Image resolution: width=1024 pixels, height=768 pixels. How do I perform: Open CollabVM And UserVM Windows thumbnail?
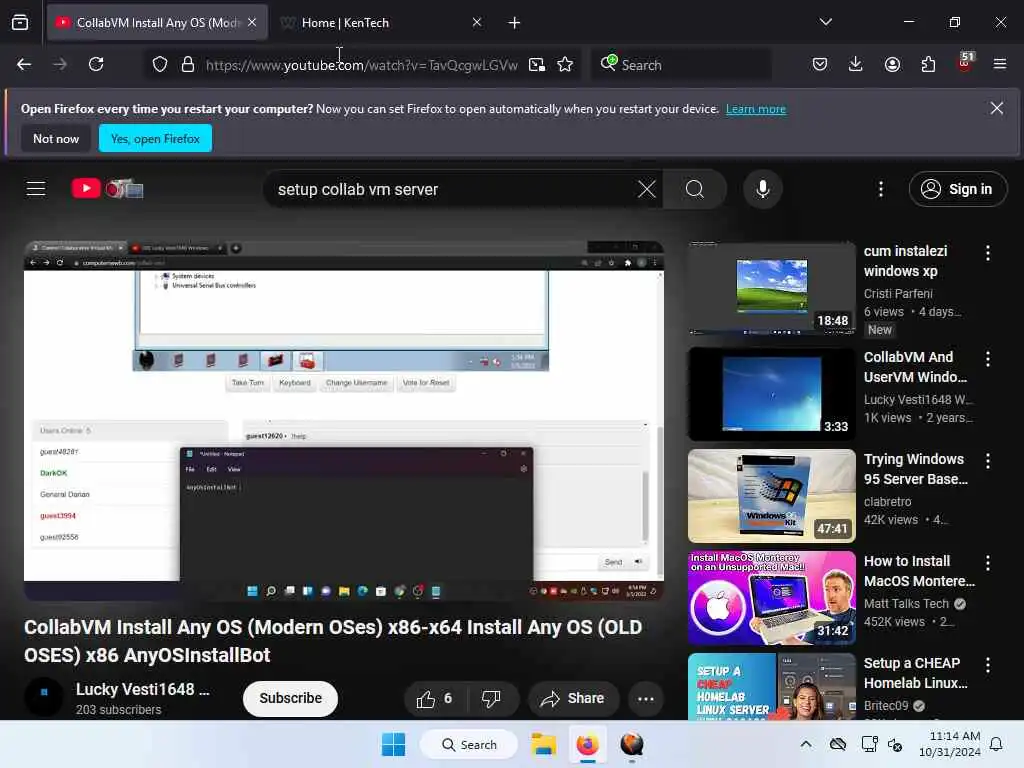coord(771,394)
